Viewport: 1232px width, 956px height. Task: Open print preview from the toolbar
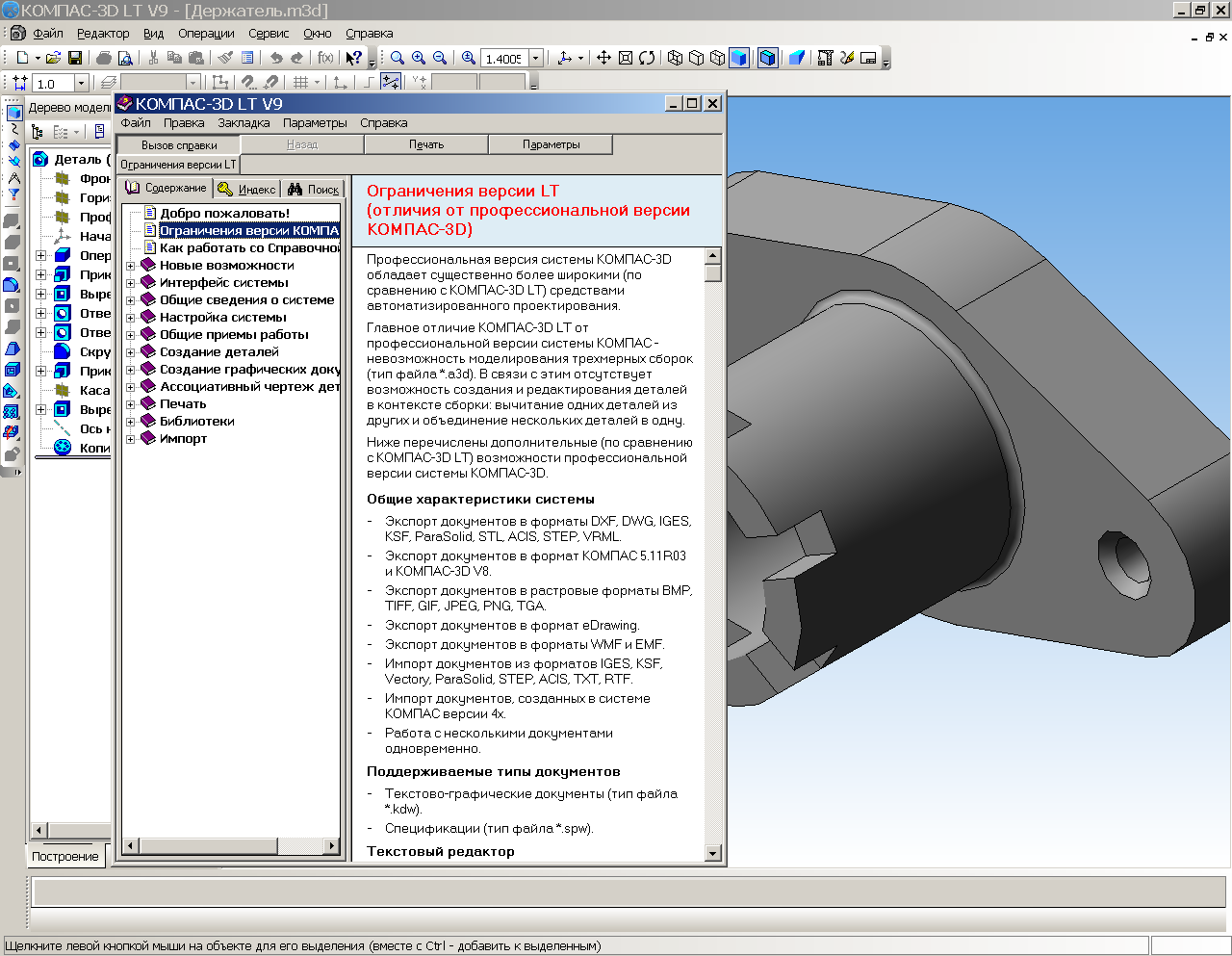[125, 58]
